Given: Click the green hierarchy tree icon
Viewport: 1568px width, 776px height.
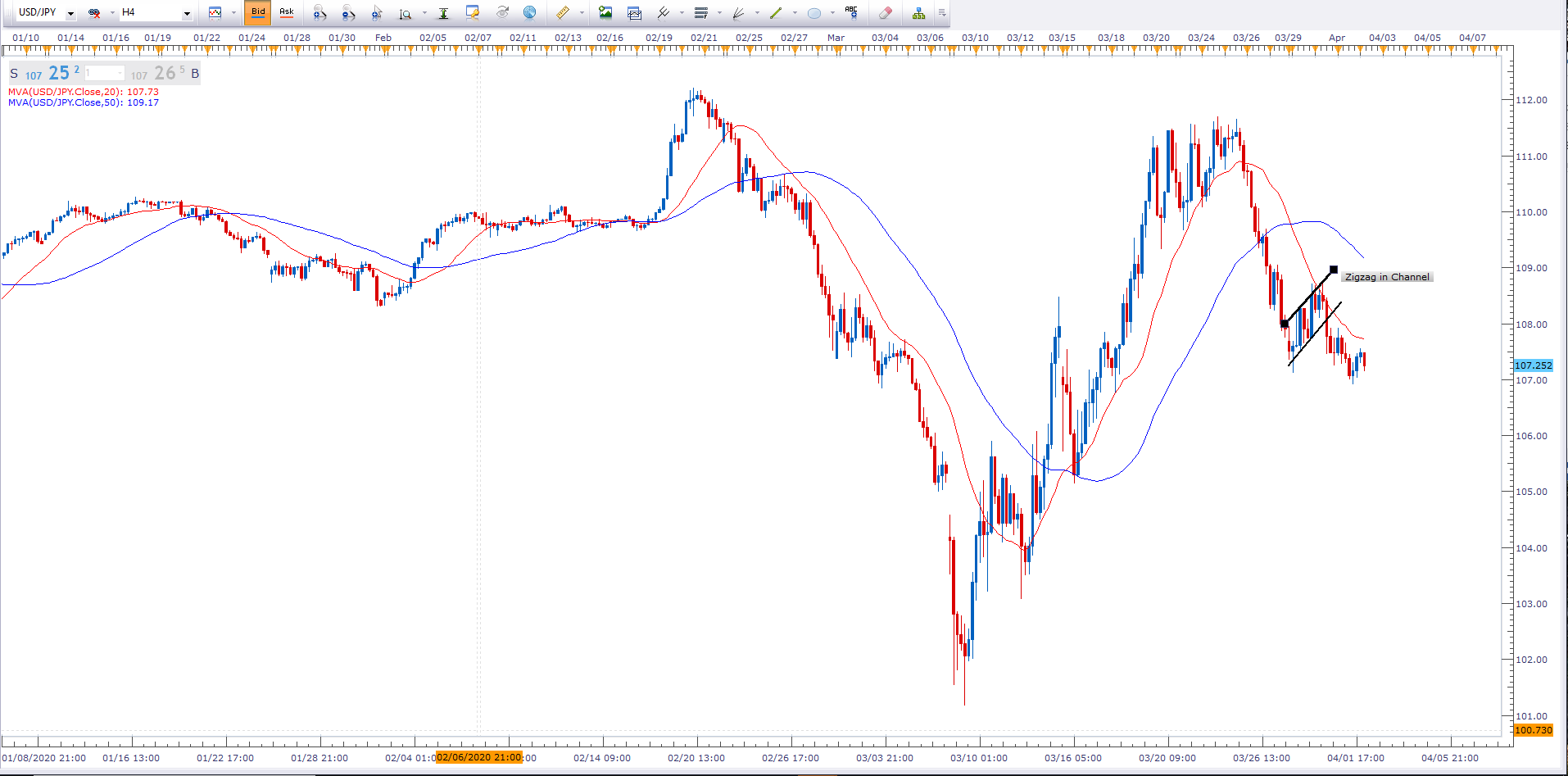Looking at the screenshot, I should [x=918, y=12].
